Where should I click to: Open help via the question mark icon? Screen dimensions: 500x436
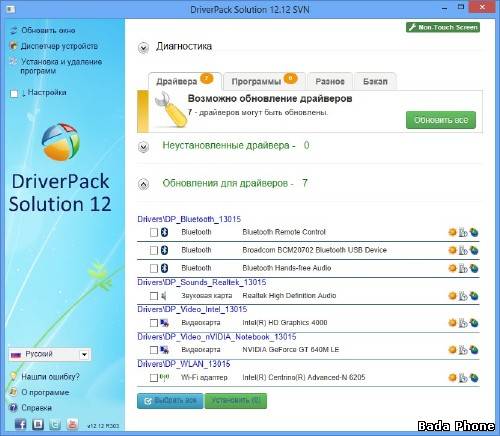[x=13, y=408]
